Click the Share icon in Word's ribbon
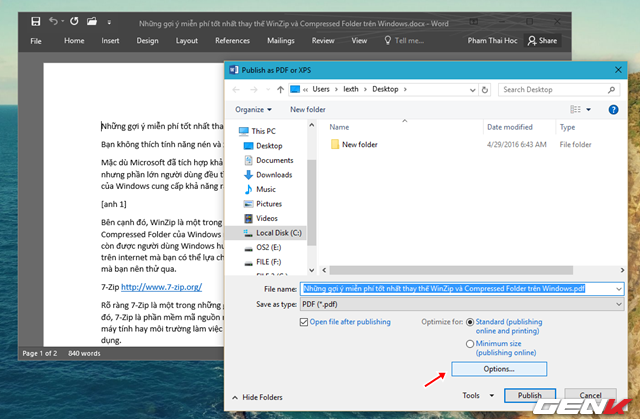Viewport: 640px width, 419px height. (x=543, y=41)
